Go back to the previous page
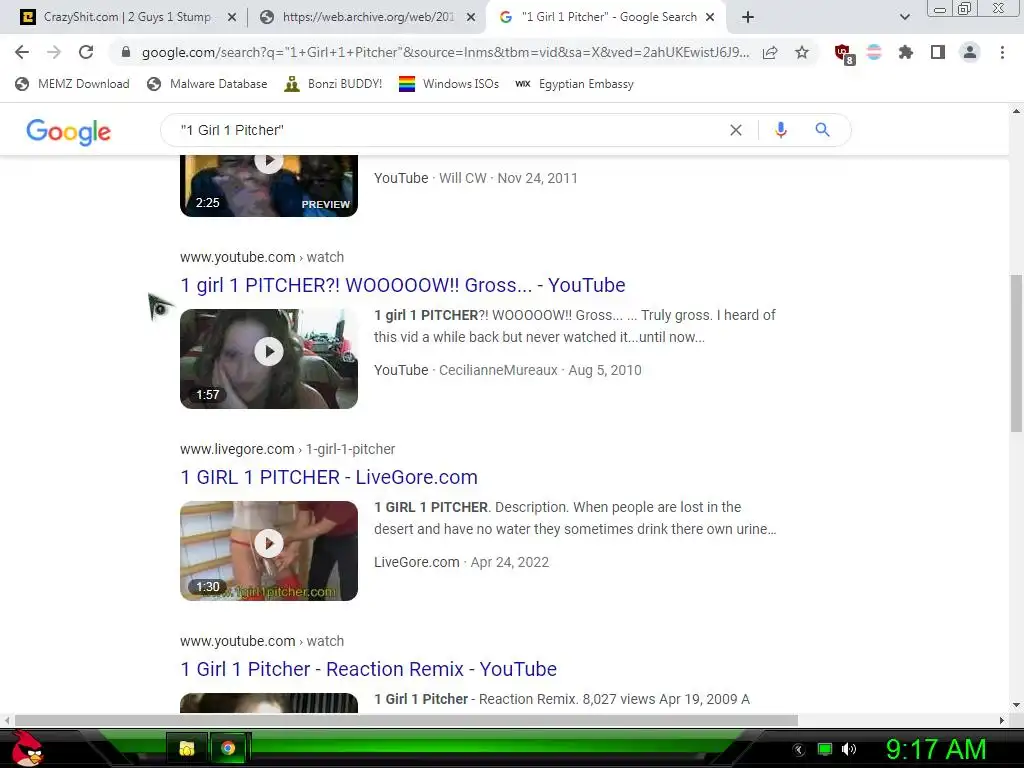1024x768 pixels. 22,52
